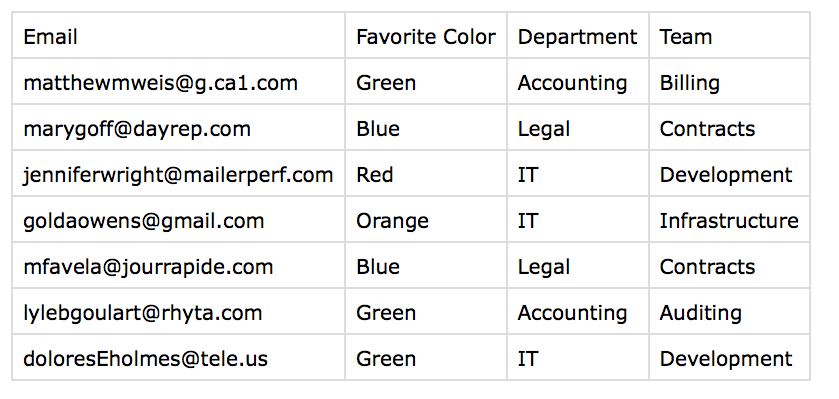Click the Email column header
This screenshot has height=399, width=839.
[x=178, y=35]
